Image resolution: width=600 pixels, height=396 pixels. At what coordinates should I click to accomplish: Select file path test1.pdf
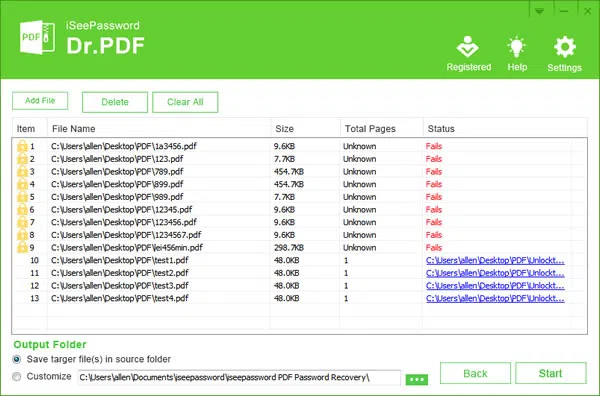[x=119, y=260]
